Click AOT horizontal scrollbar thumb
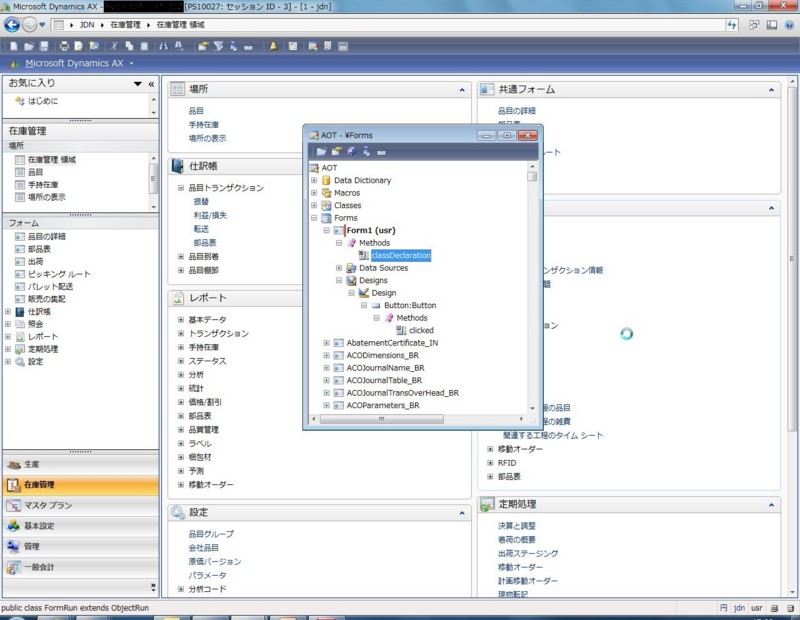 (x=381, y=419)
